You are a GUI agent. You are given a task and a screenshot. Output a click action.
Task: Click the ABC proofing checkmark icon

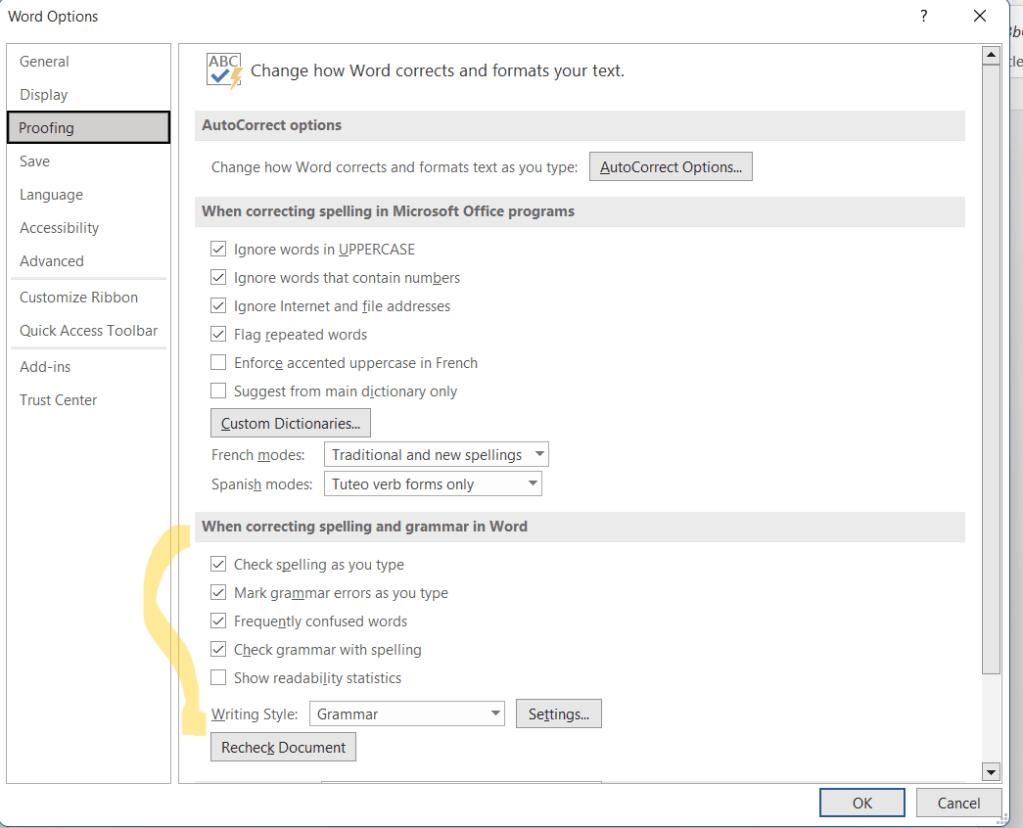click(x=224, y=71)
